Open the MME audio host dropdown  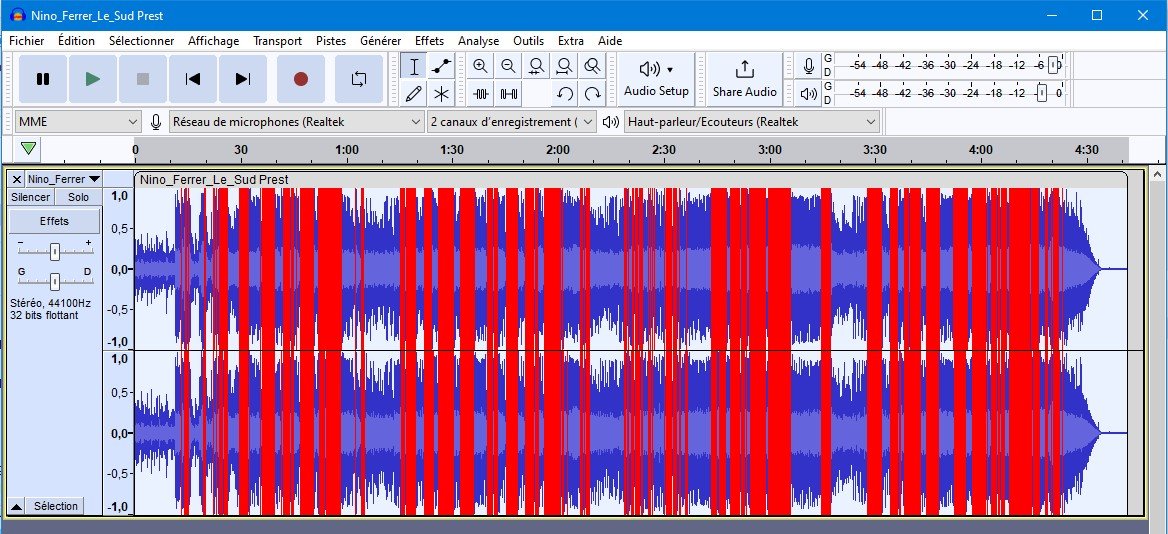point(78,121)
